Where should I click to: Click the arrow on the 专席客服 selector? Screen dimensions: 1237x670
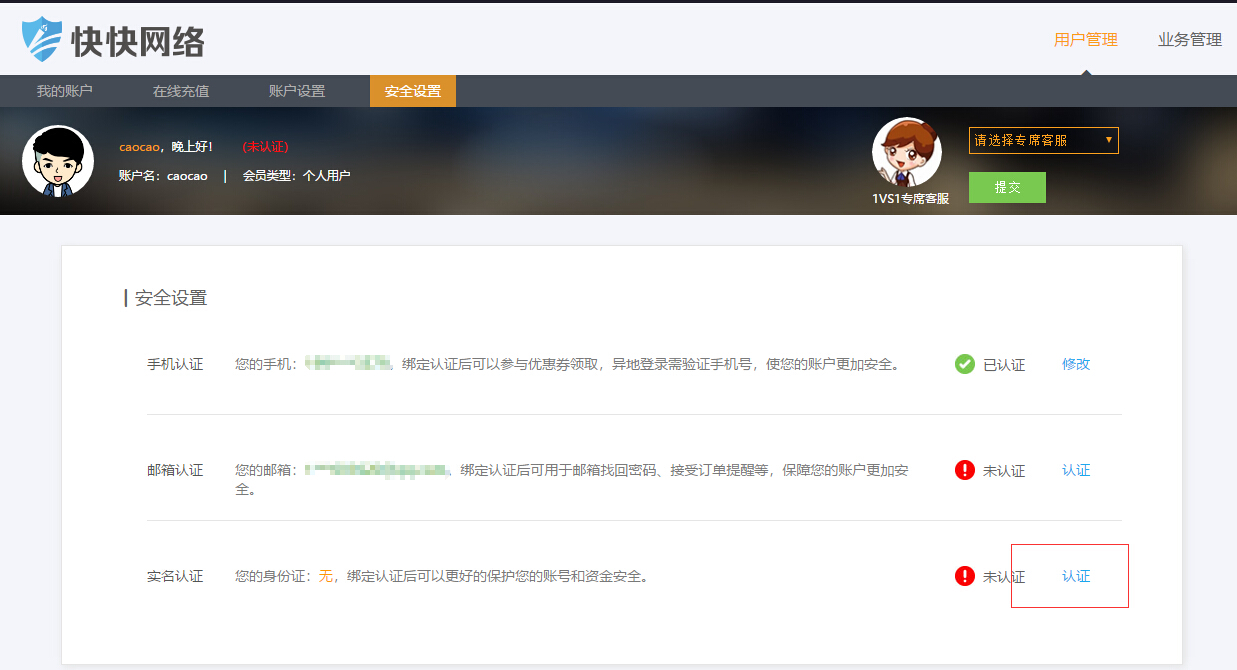click(1108, 141)
